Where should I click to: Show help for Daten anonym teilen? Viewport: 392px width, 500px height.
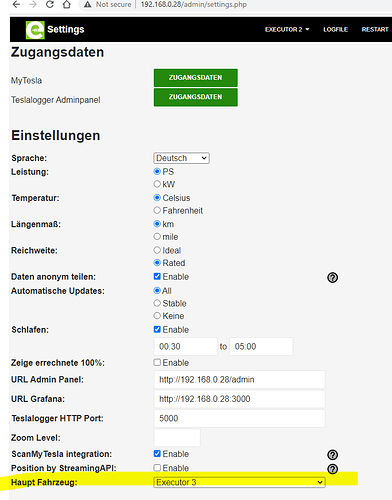(332, 277)
